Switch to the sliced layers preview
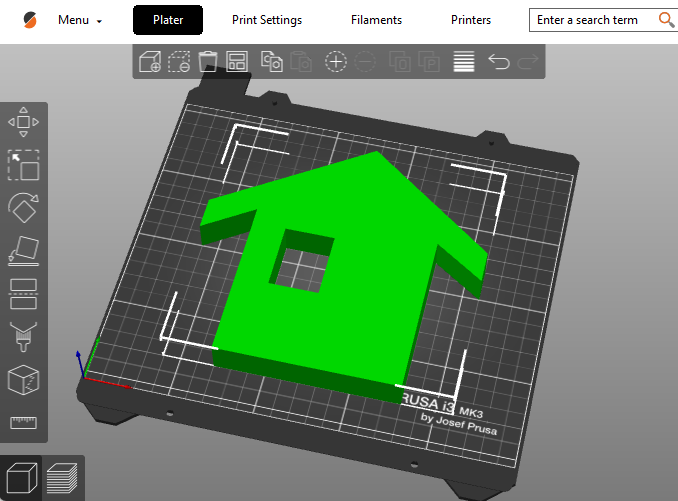678x501 pixels. pos(62,478)
